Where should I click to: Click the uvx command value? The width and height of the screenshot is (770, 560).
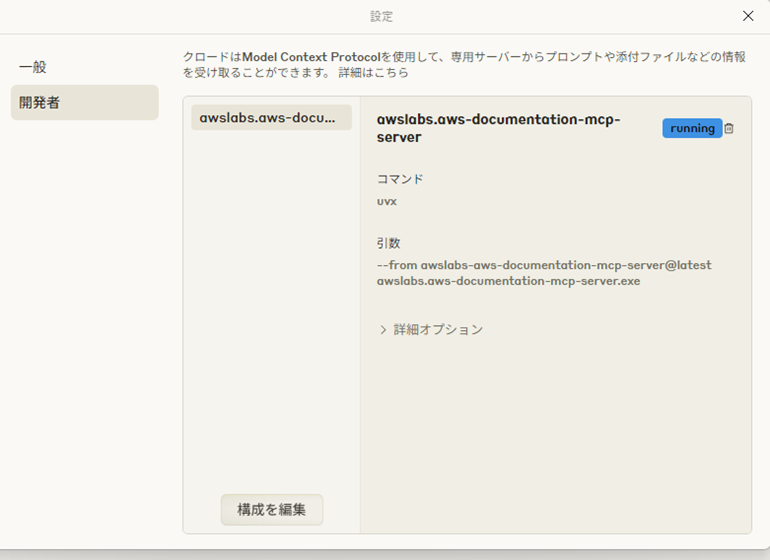click(387, 201)
